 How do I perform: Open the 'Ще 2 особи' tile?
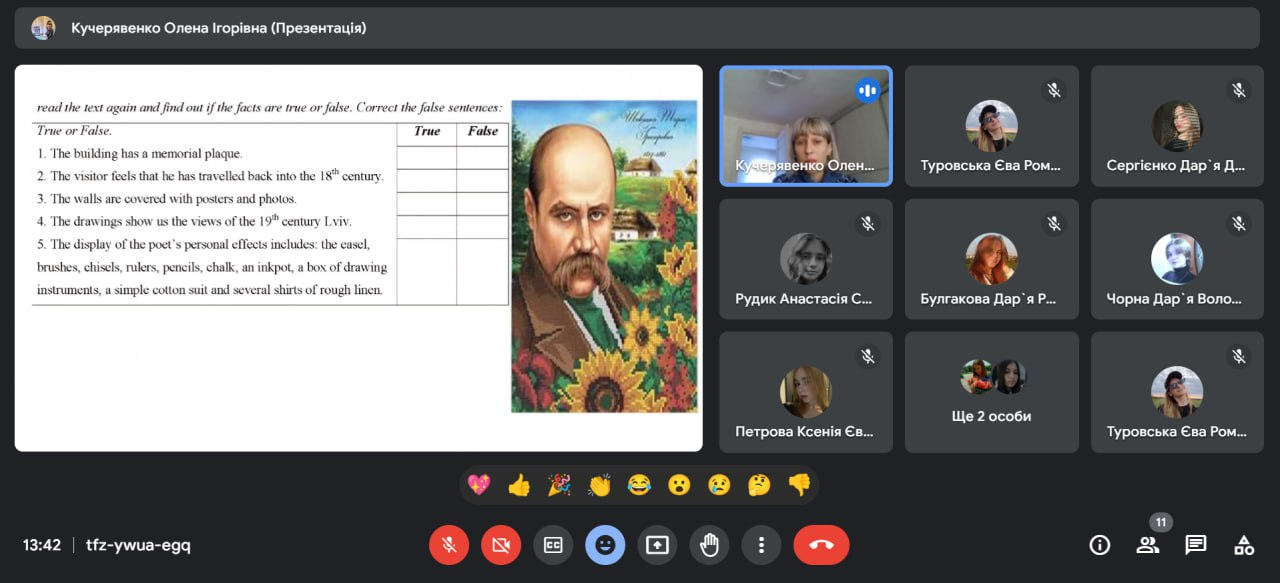pyautogui.click(x=992, y=392)
